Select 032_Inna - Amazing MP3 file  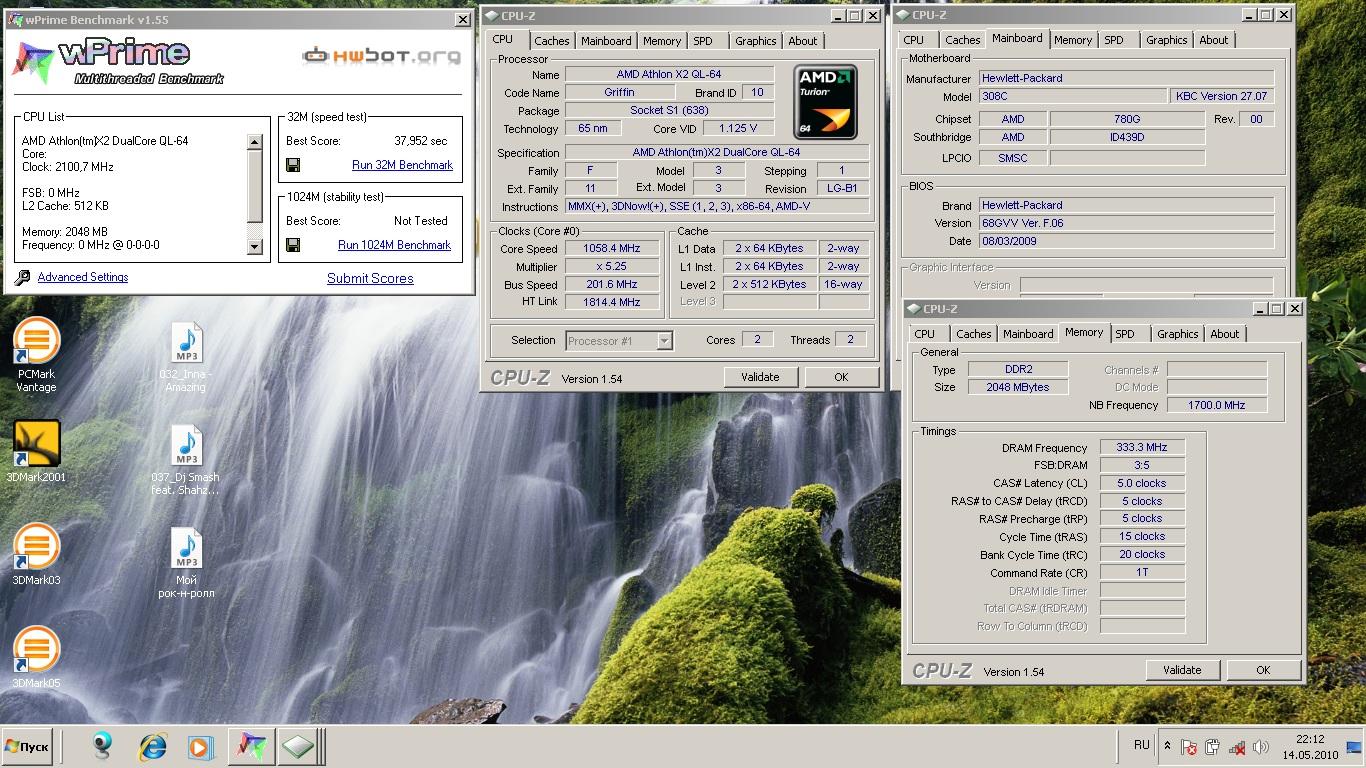pos(186,356)
